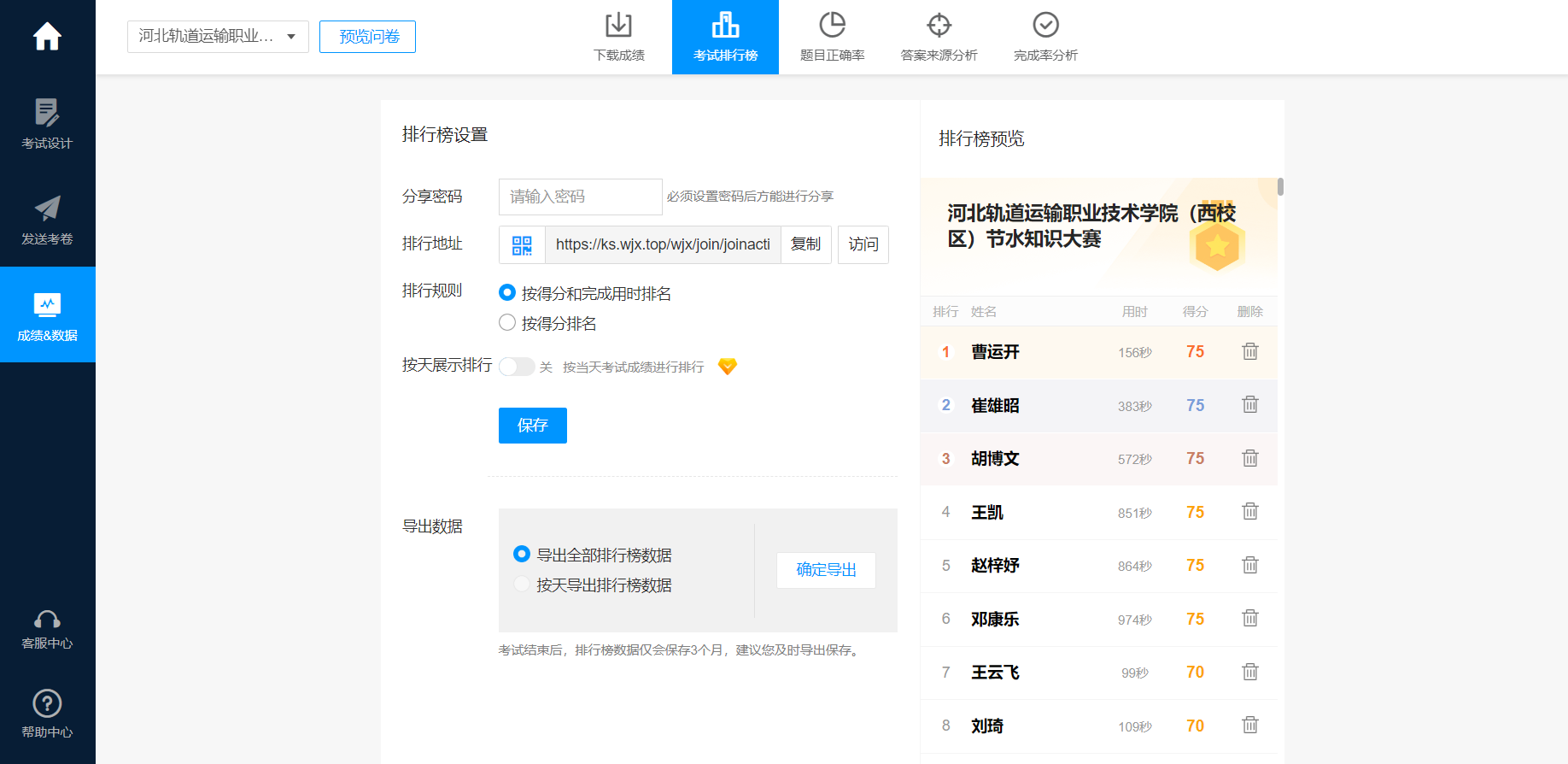This screenshot has width=1568, height=764.
Task: Click the ranking preview scrollbar
Action: click(x=1280, y=186)
